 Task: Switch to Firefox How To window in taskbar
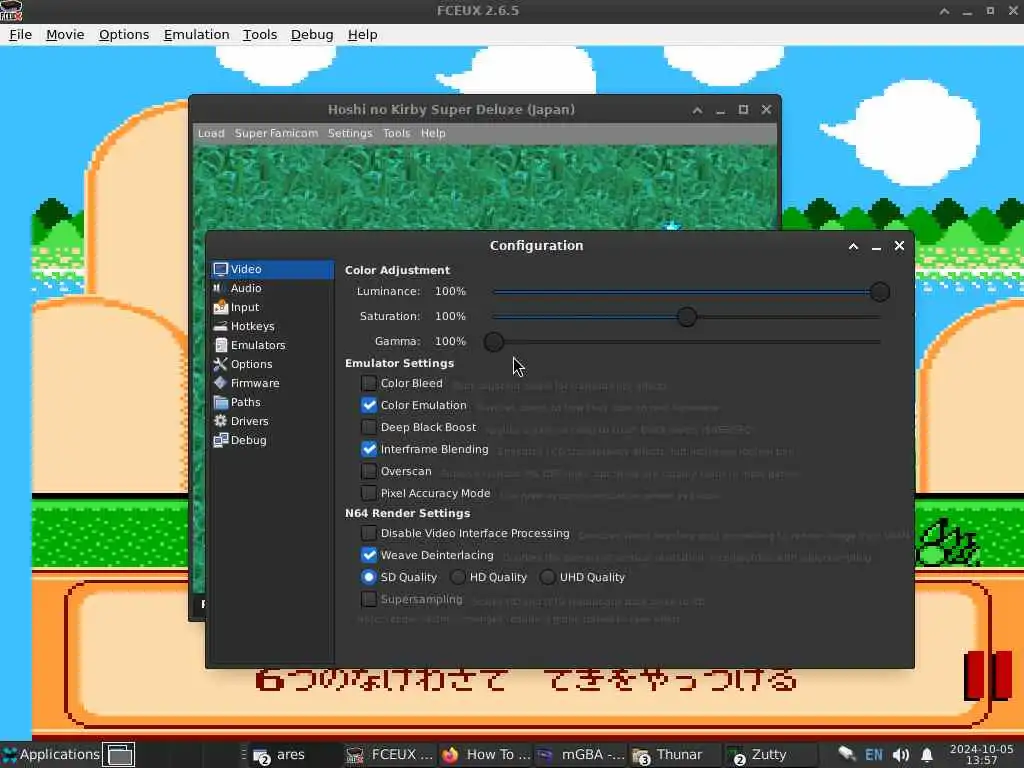487,755
